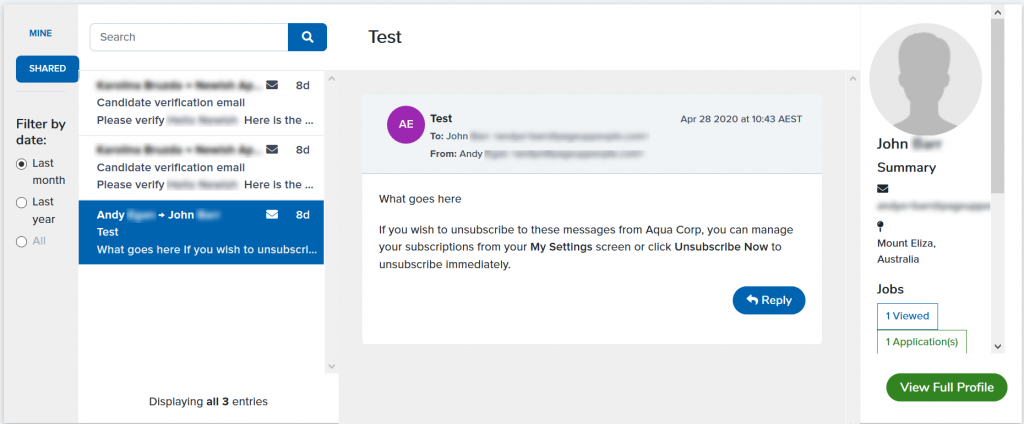Click the message list scroll up arrow

[331, 80]
